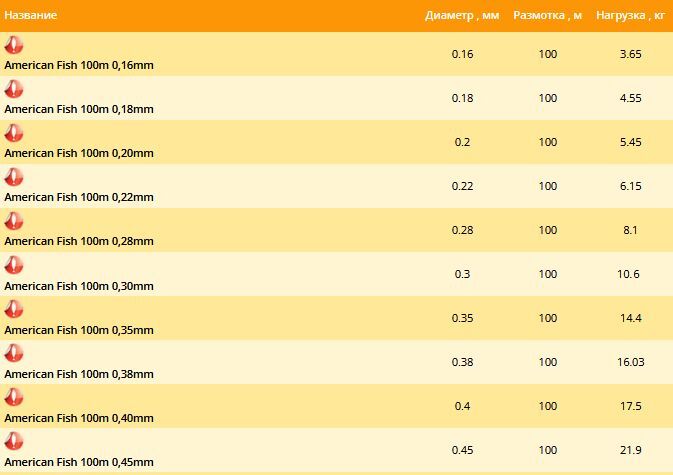Click the load value 3.65
The height and width of the screenshot is (475, 673).
[631, 54]
